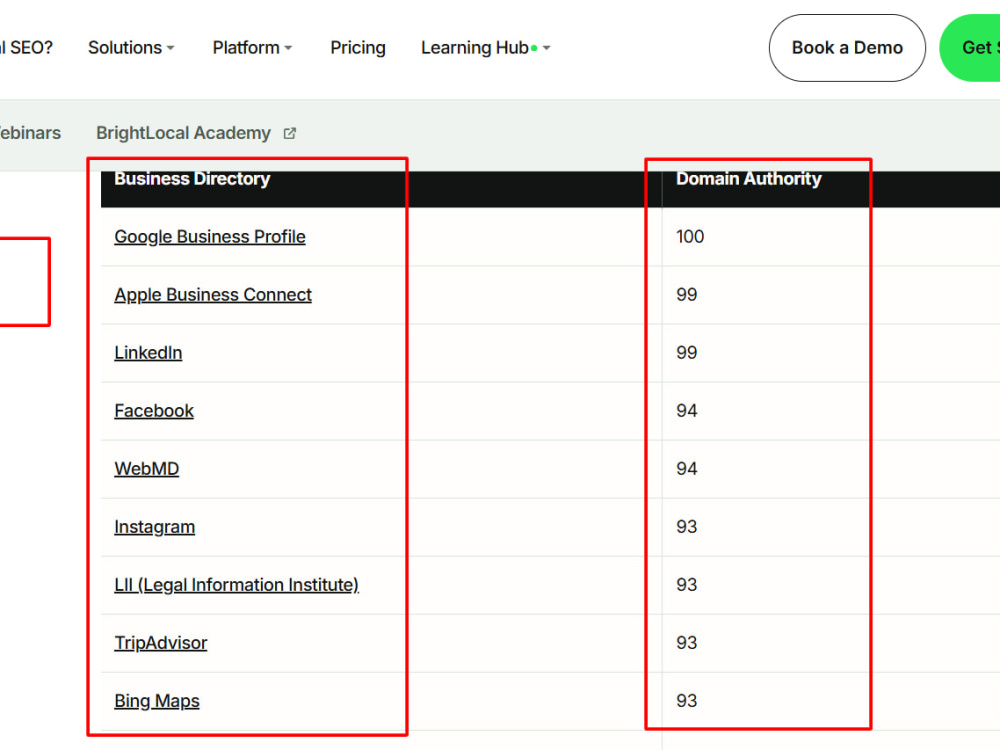Select the 99 value in Apple Business Connect row
The width and height of the screenshot is (1000, 750).
coord(687,295)
